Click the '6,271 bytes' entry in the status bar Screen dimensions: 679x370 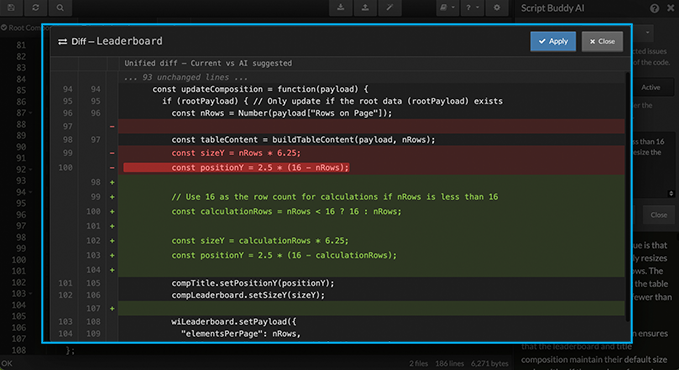(489, 364)
